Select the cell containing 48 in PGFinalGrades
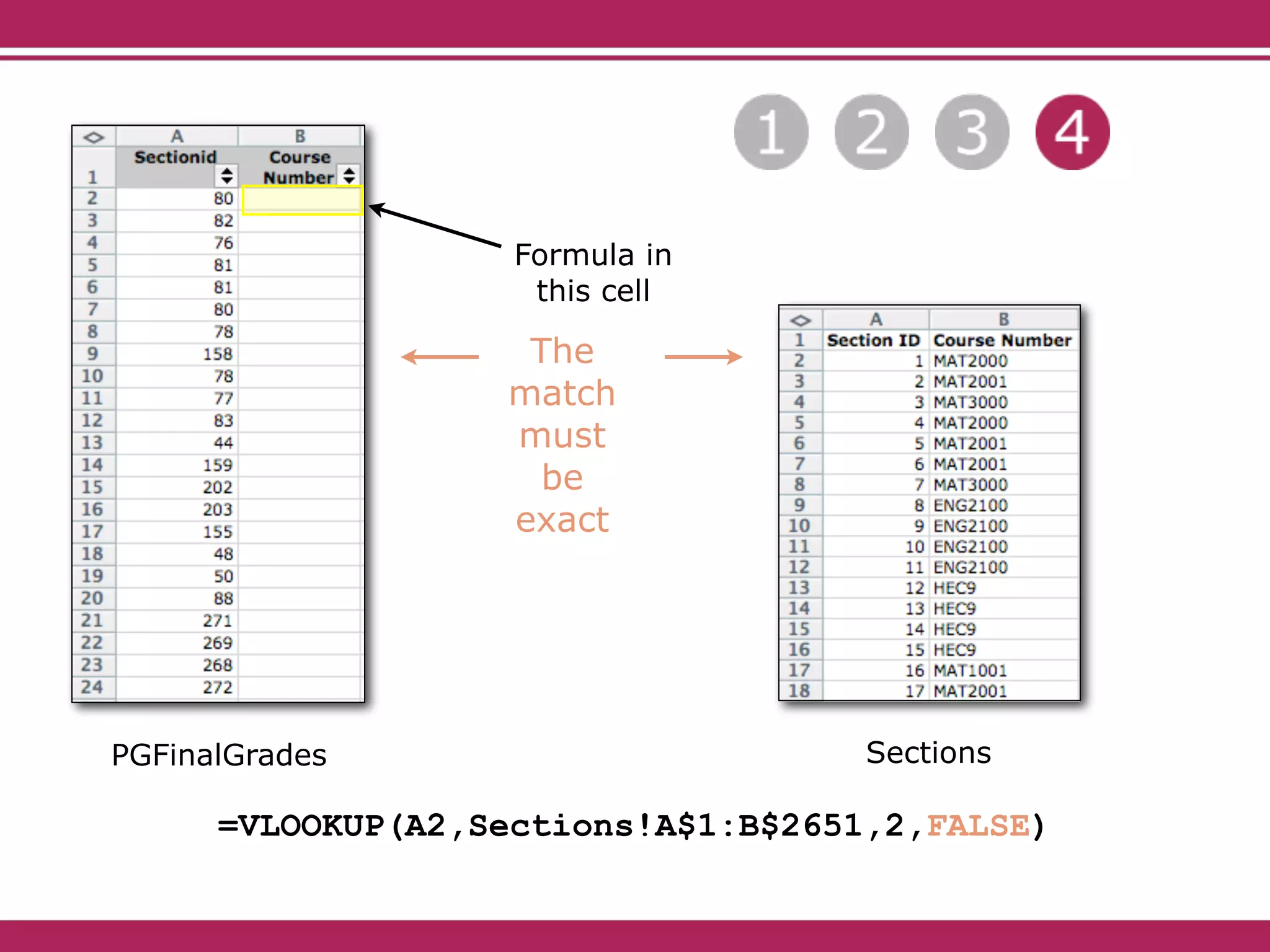Image resolution: width=1270 pixels, height=952 pixels. (177, 554)
